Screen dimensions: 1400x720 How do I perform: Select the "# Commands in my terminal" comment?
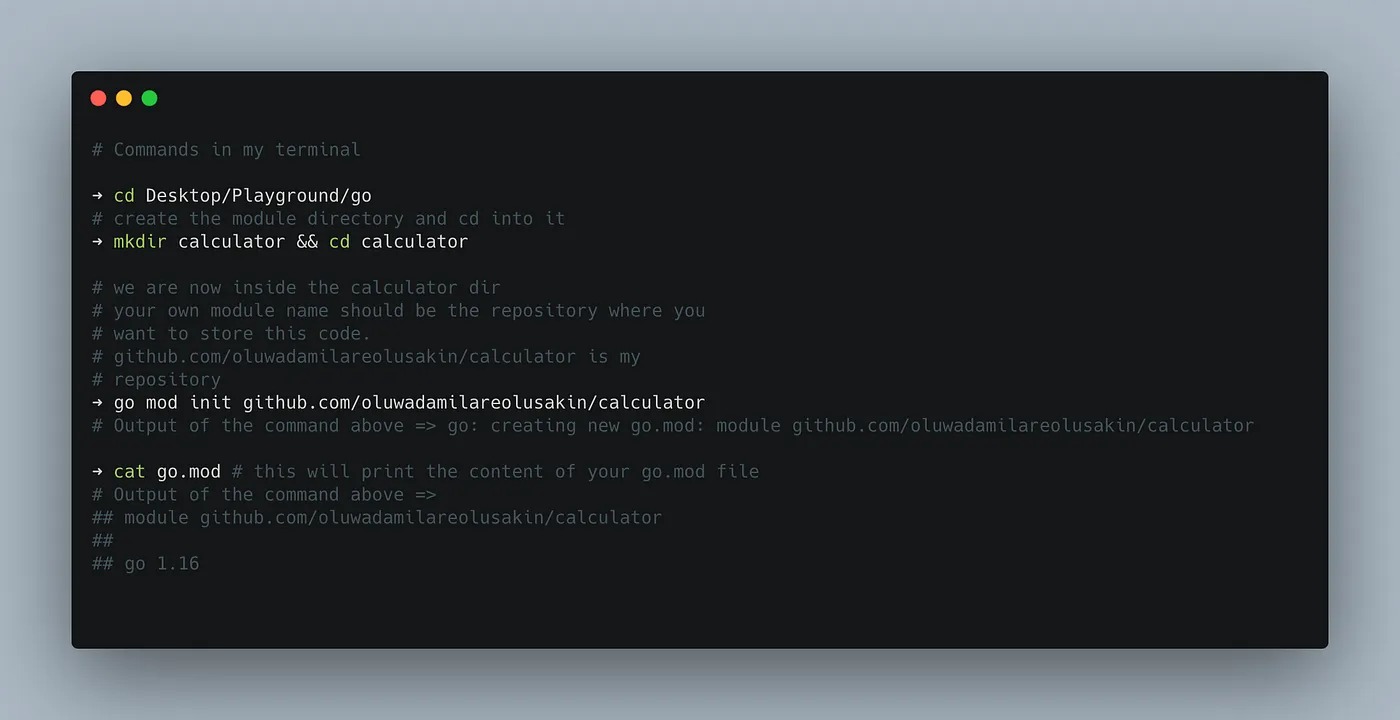point(226,150)
